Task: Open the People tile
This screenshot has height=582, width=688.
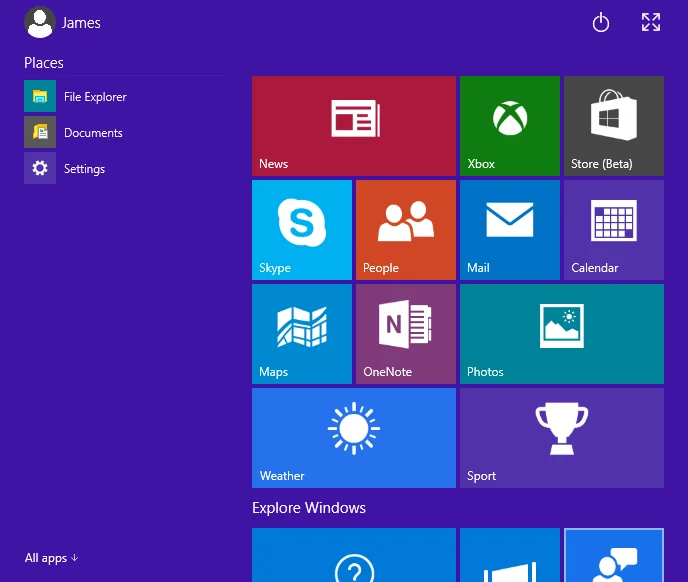Action: (406, 230)
